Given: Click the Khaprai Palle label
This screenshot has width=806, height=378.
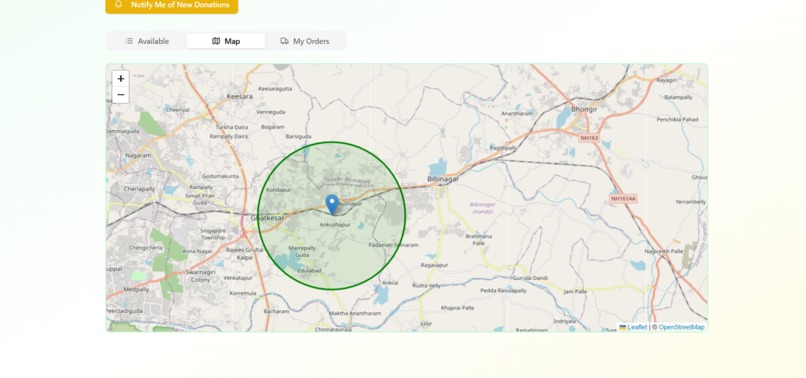Looking at the screenshot, I should tap(457, 308).
